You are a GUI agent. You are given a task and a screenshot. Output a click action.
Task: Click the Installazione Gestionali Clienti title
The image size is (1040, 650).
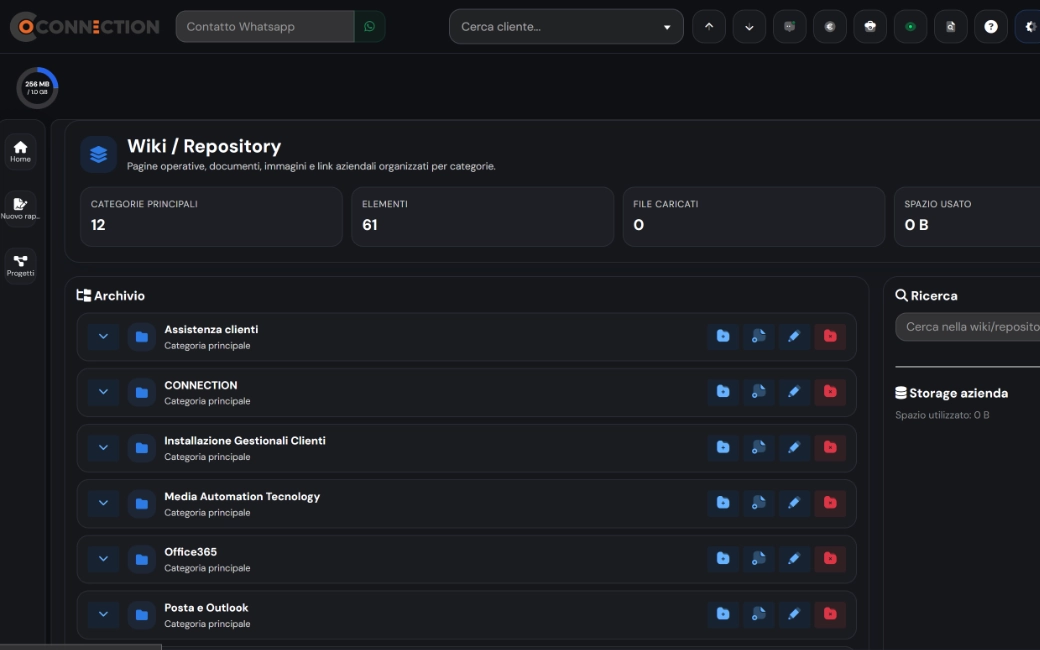(245, 440)
